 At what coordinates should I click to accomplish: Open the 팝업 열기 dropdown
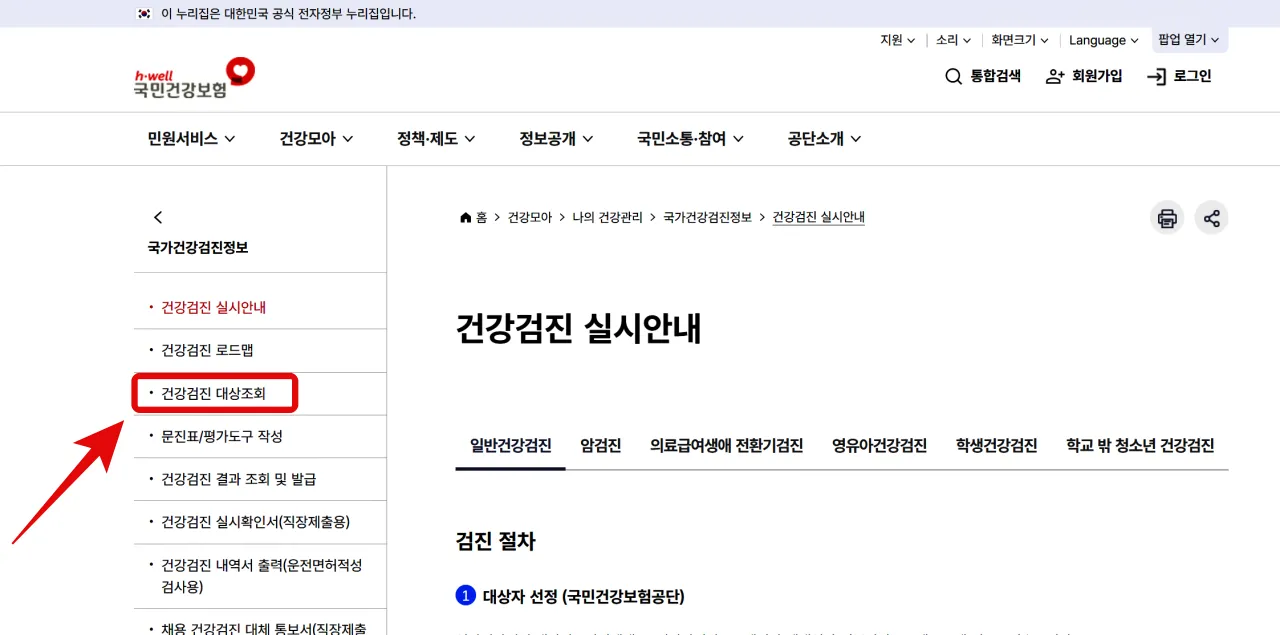click(1188, 40)
